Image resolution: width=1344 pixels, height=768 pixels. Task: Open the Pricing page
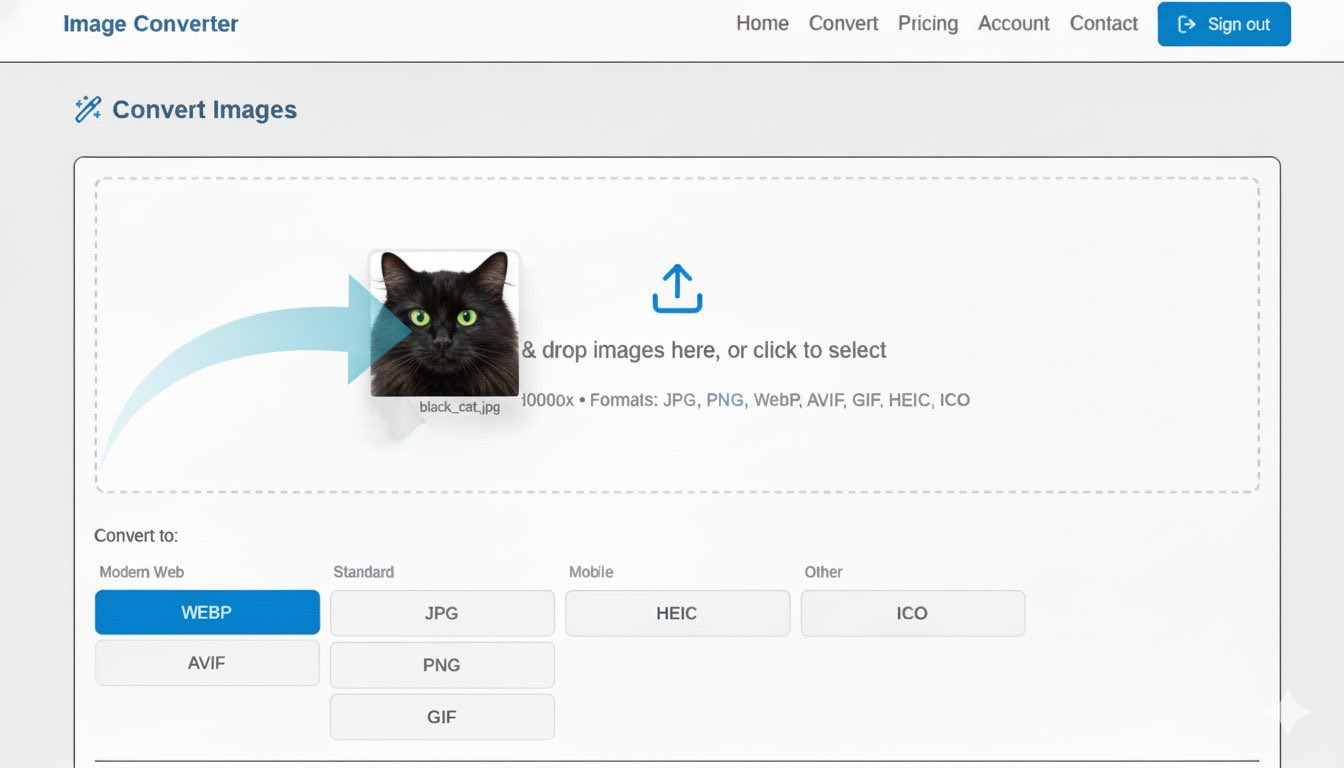[928, 23]
